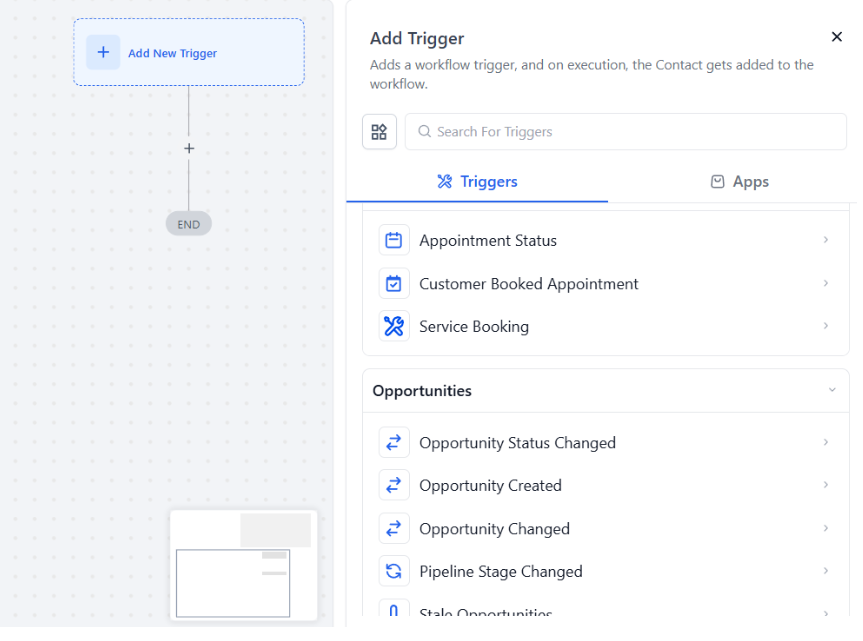
Task: Select the Triggers tab
Action: (x=478, y=182)
